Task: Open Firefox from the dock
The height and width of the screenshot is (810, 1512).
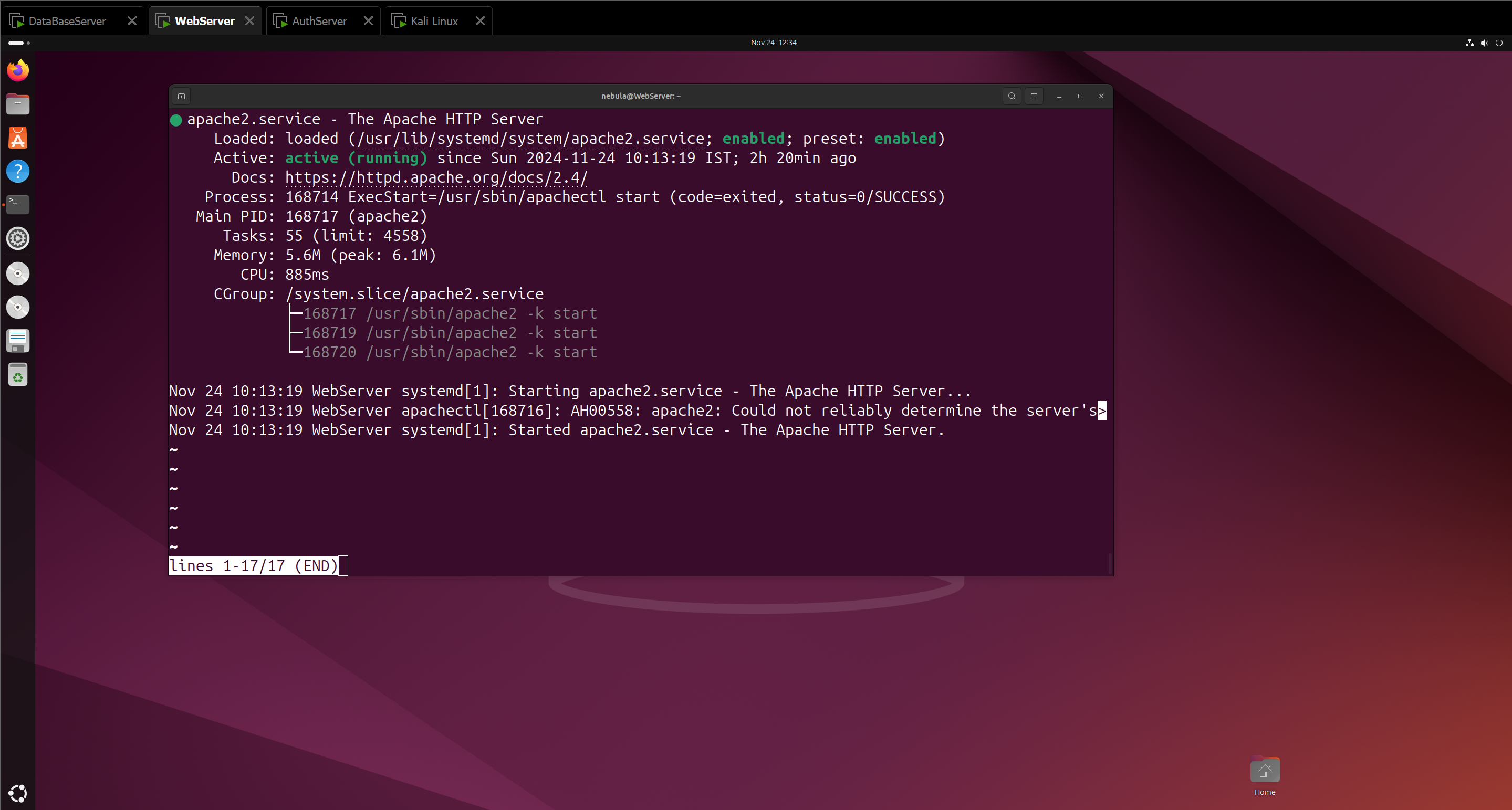Action: click(x=18, y=70)
